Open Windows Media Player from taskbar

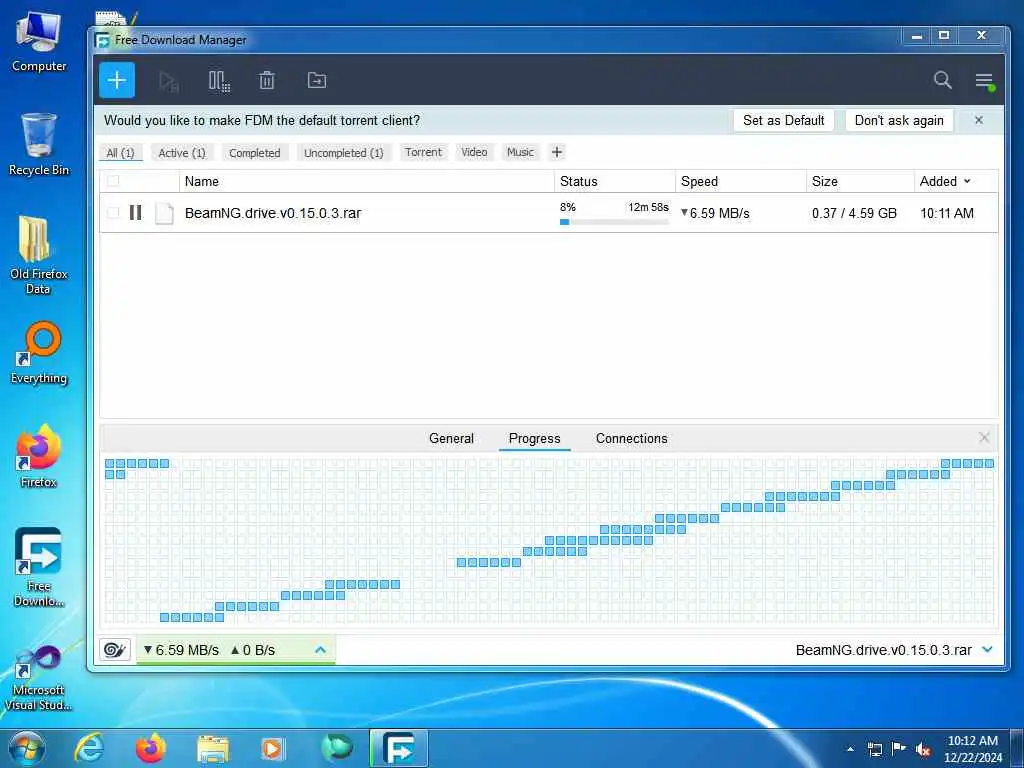[272, 749]
